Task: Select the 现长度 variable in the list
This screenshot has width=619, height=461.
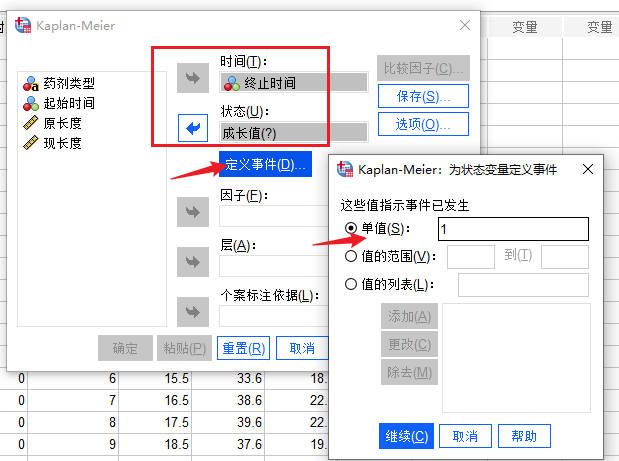Action: click(53, 143)
